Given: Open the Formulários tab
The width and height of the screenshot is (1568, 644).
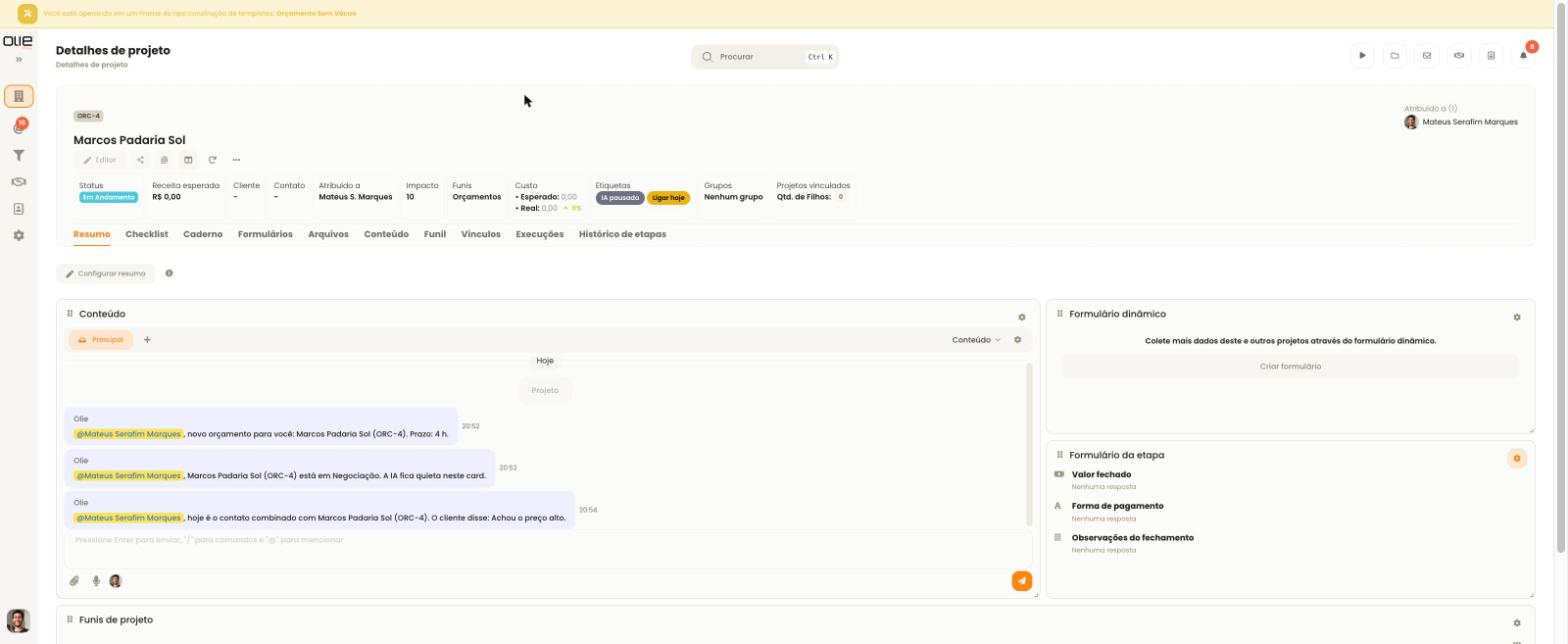Looking at the screenshot, I should click(265, 234).
